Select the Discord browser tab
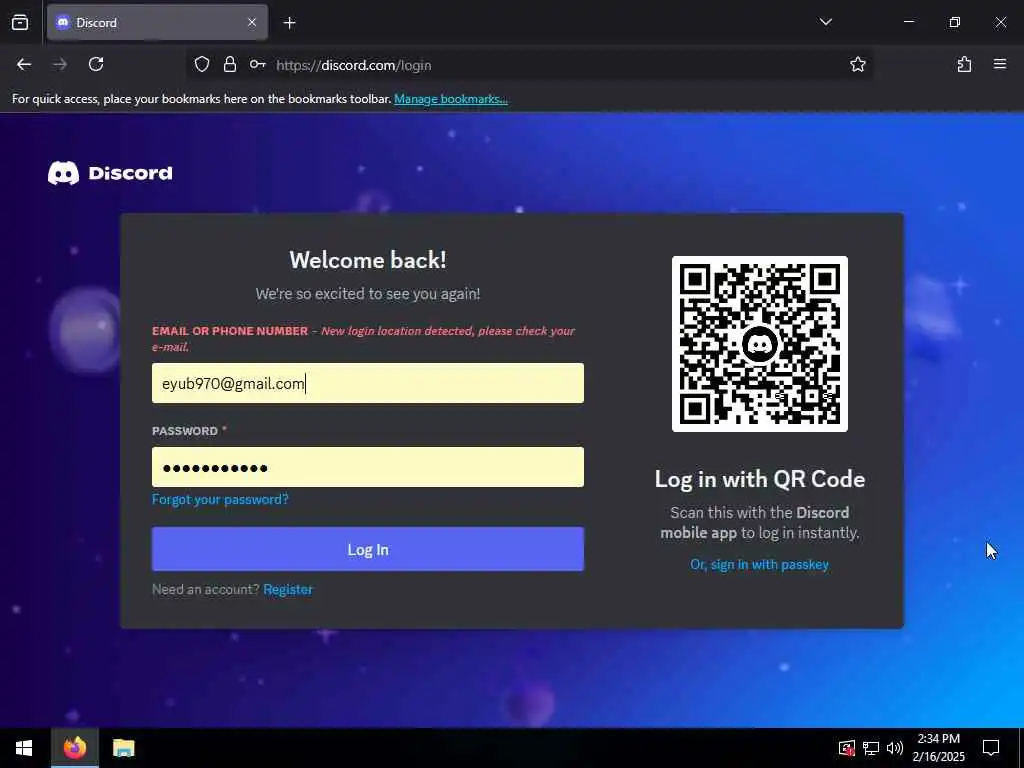Viewport: 1024px width, 768px height. (x=157, y=22)
